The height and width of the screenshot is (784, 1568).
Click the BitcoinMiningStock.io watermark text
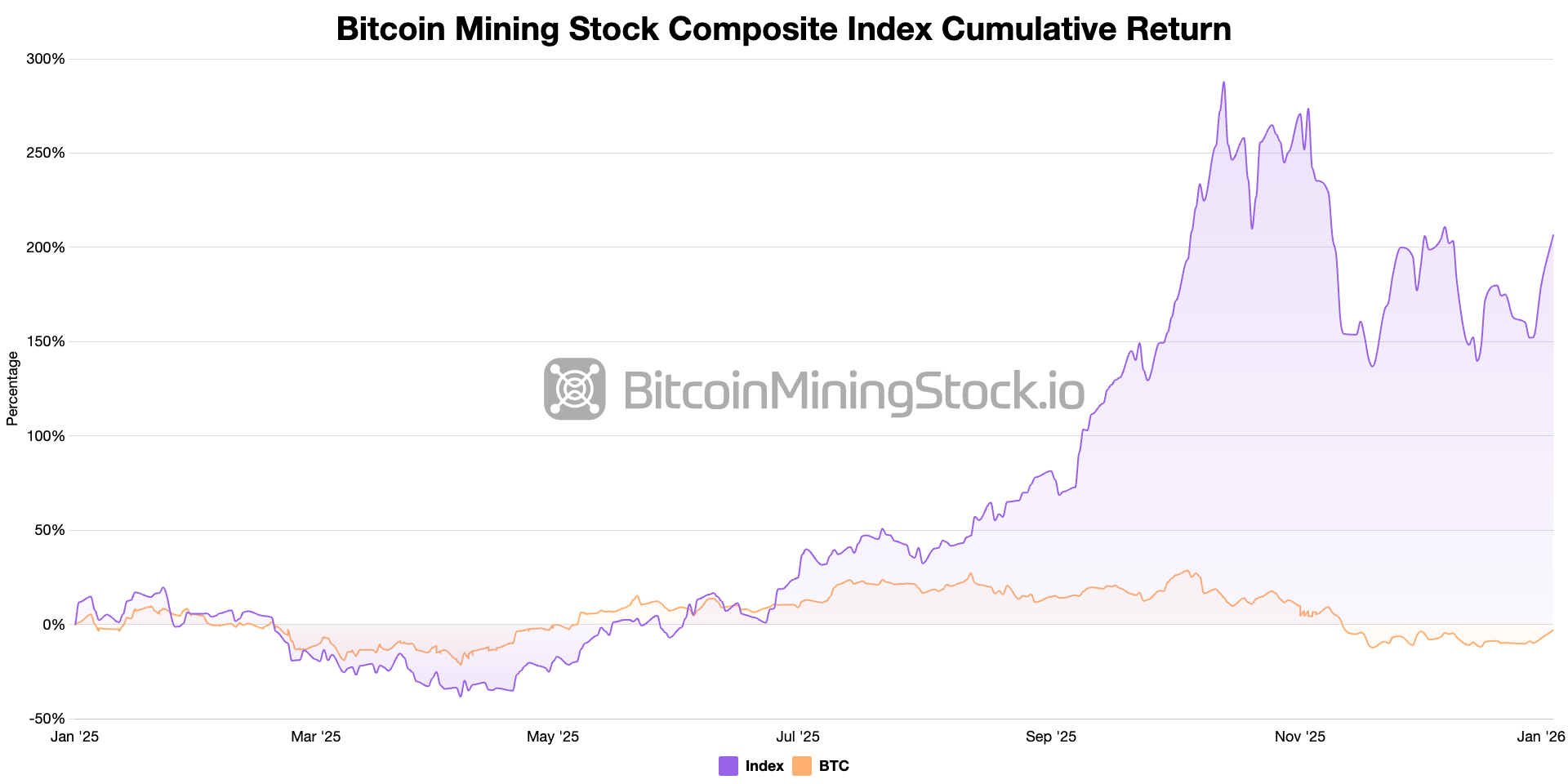click(853, 390)
